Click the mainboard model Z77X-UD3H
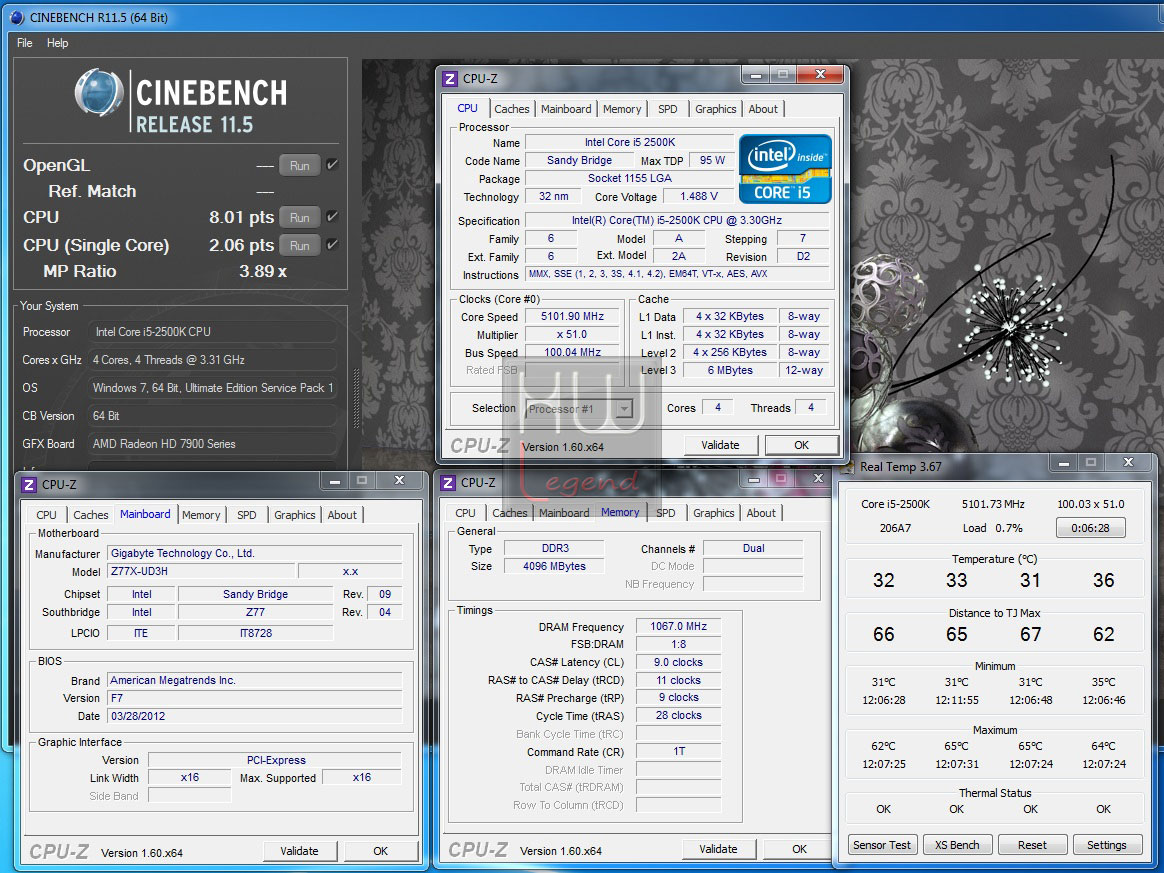The image size is (1164, 873). 200,572
